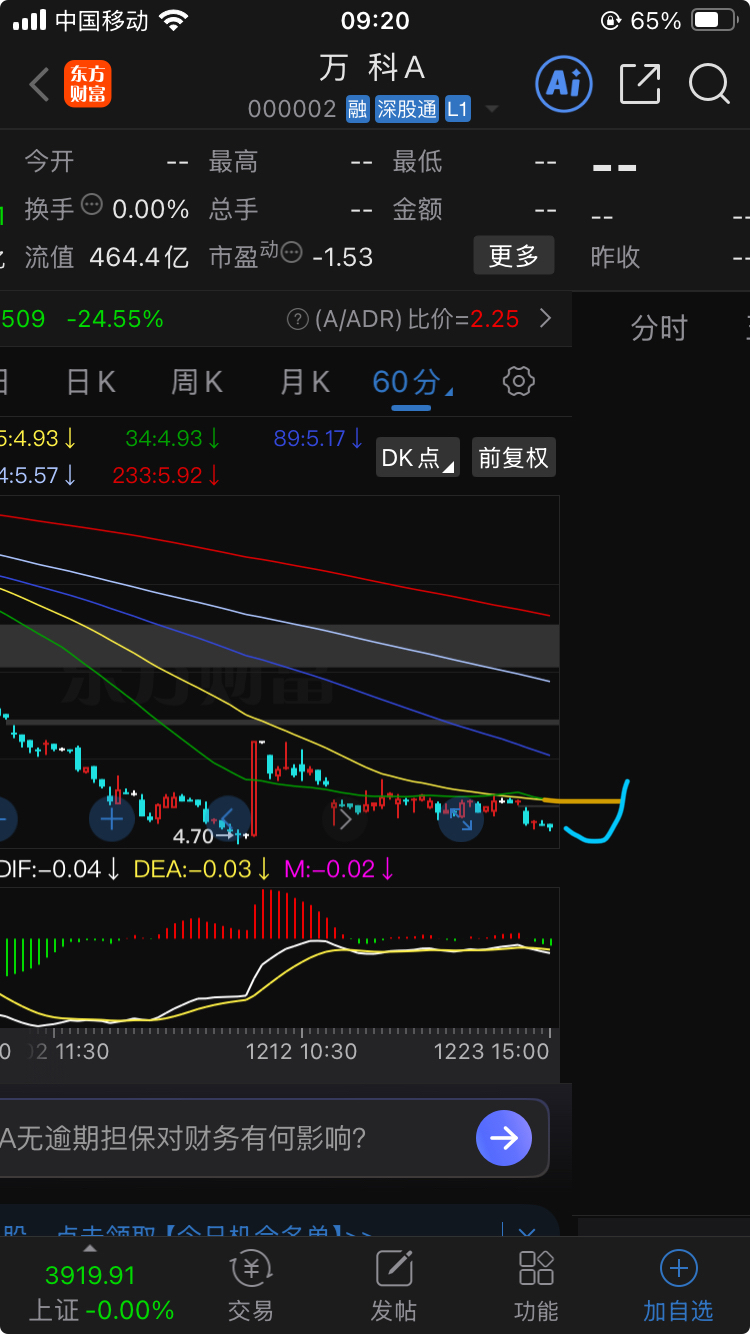Open 发帖 post icon in bottom bar
Image resolution: width=750 pixels, height=1334 pixels.
[394, 1285]
